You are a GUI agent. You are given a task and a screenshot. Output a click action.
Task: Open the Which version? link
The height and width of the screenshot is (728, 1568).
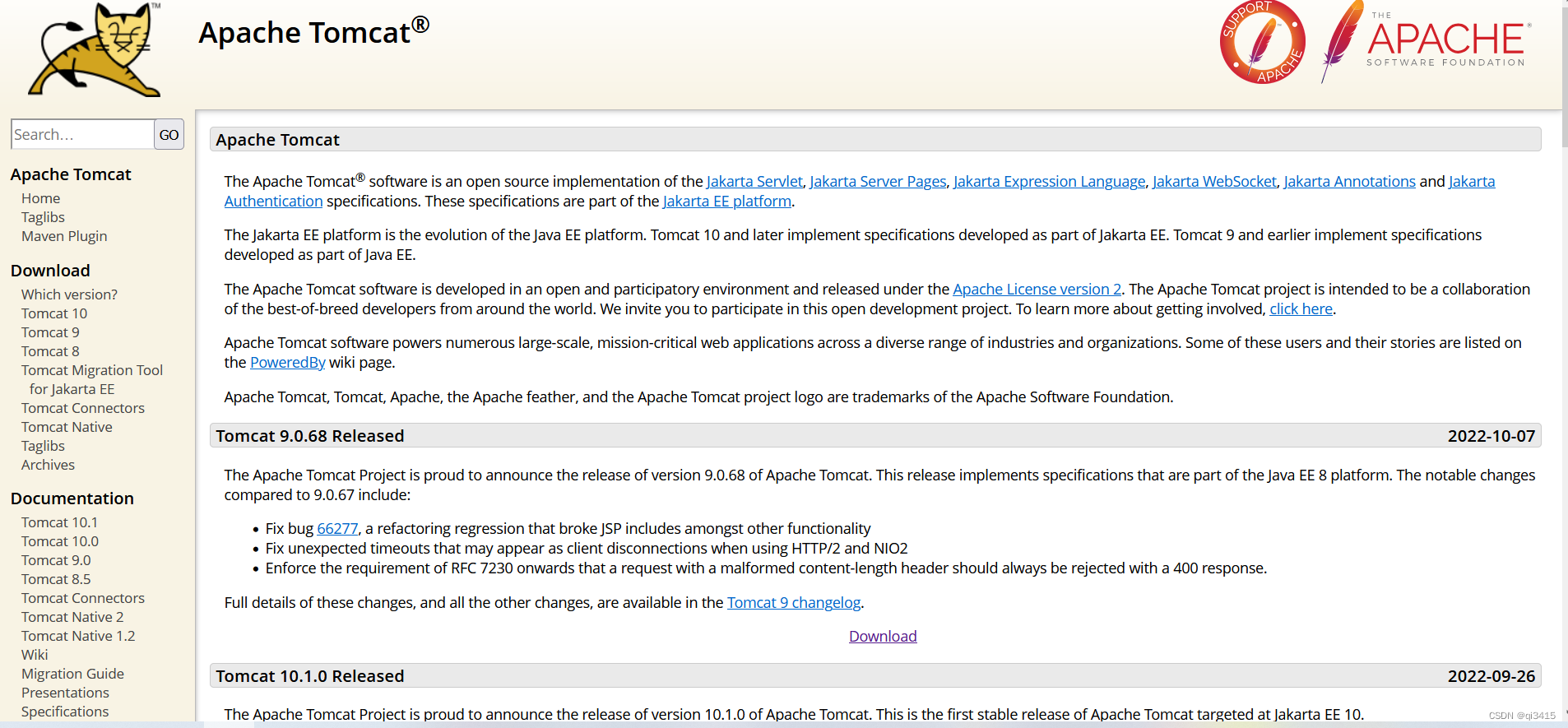[69, 294]
